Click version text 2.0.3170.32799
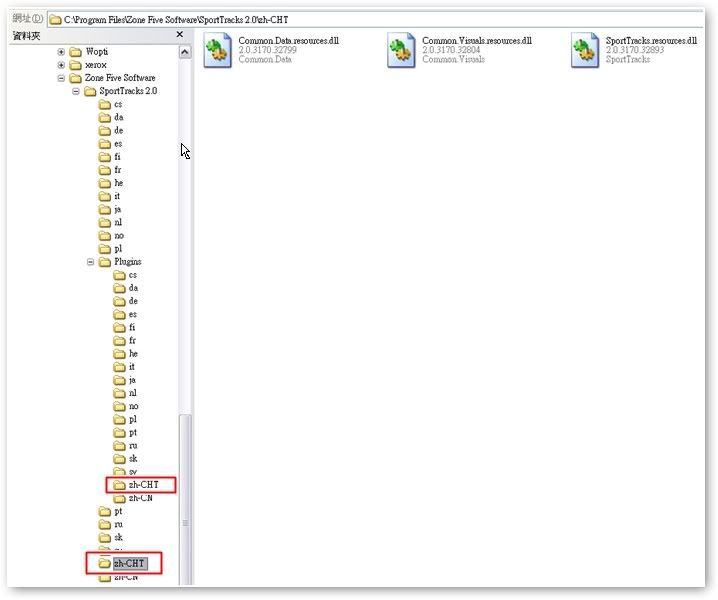The height and width of the screenshot is (600, 718). [267, 50]
